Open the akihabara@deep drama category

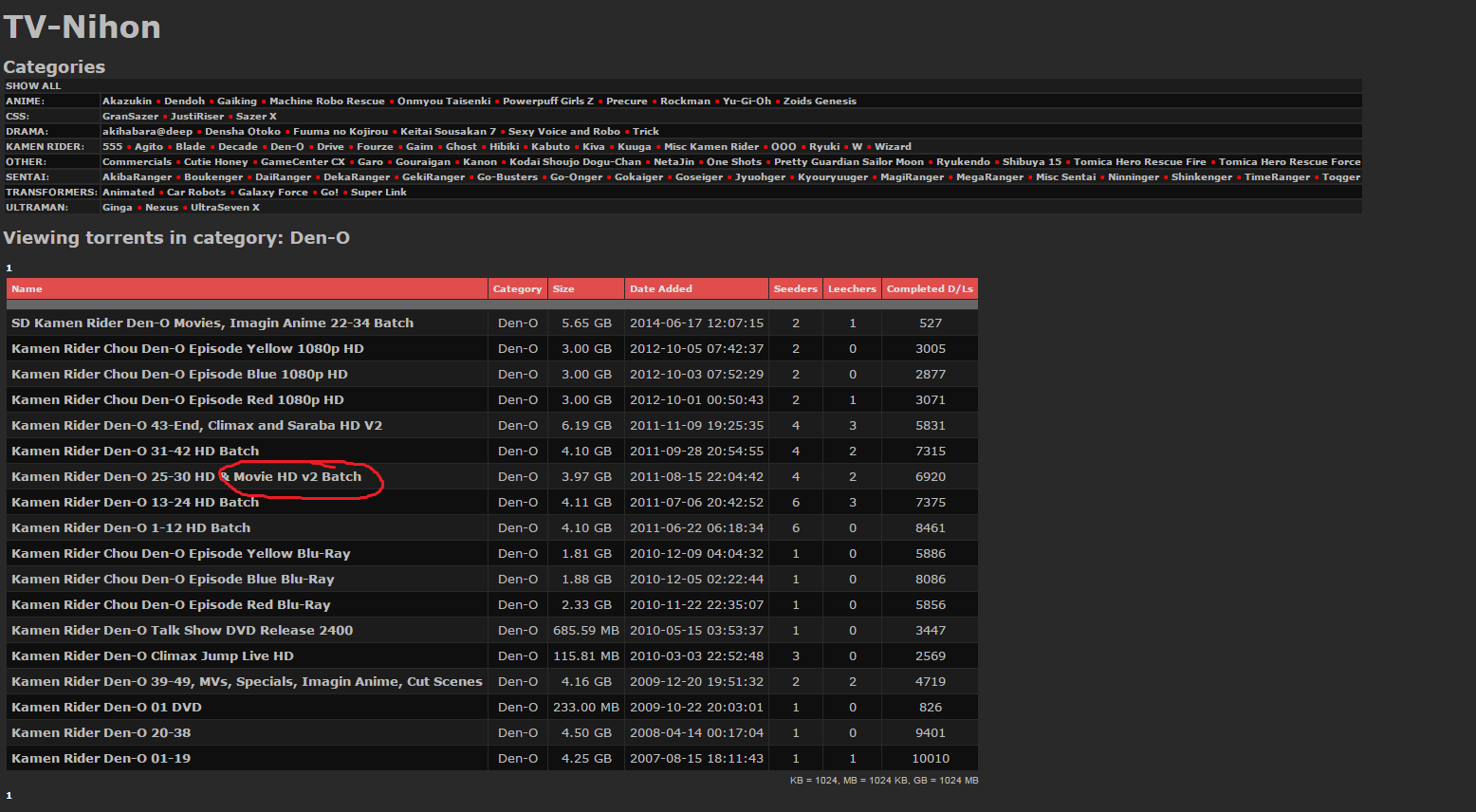point(147,132)
